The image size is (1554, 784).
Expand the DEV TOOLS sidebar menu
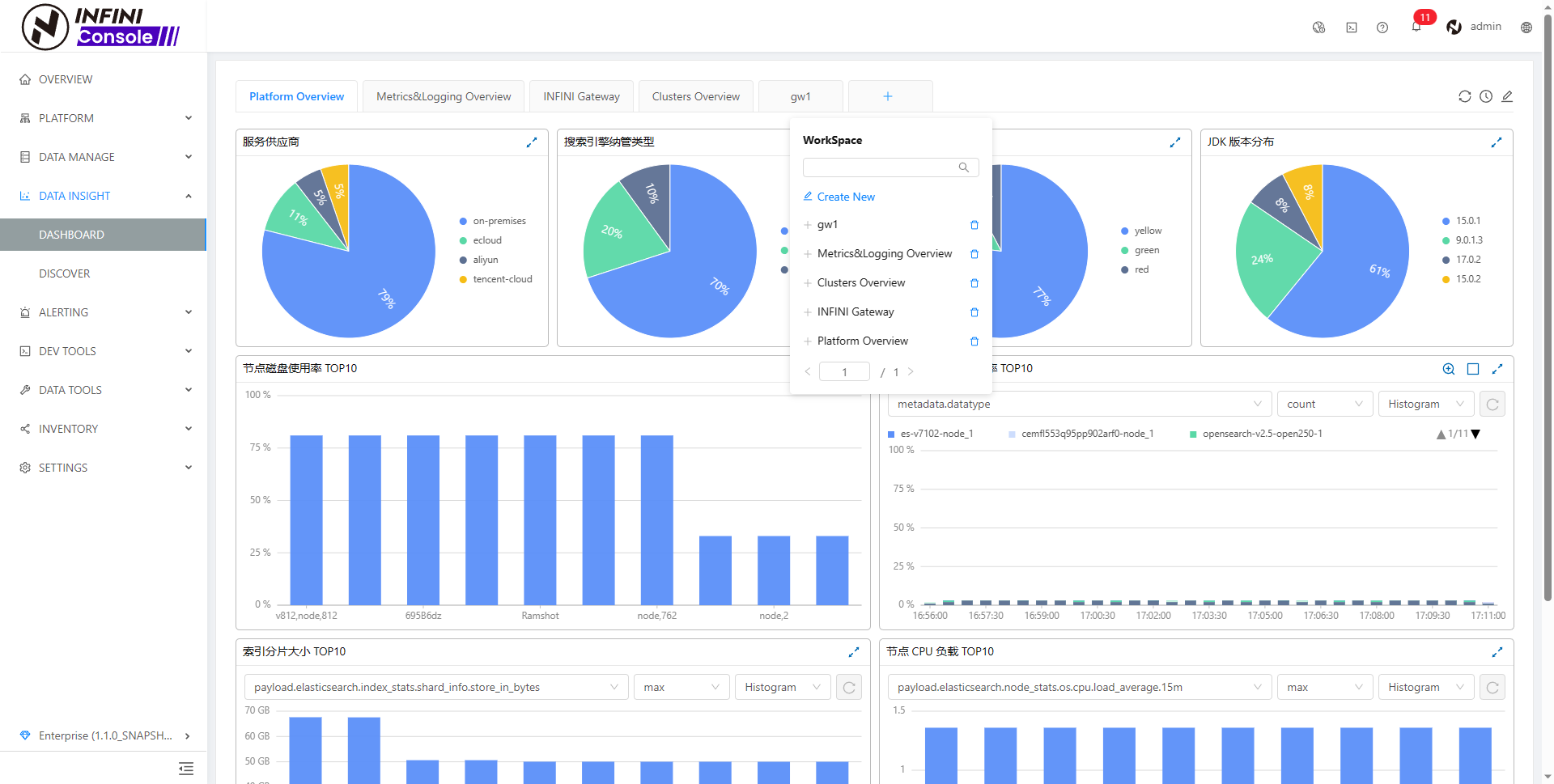[104, 351]
